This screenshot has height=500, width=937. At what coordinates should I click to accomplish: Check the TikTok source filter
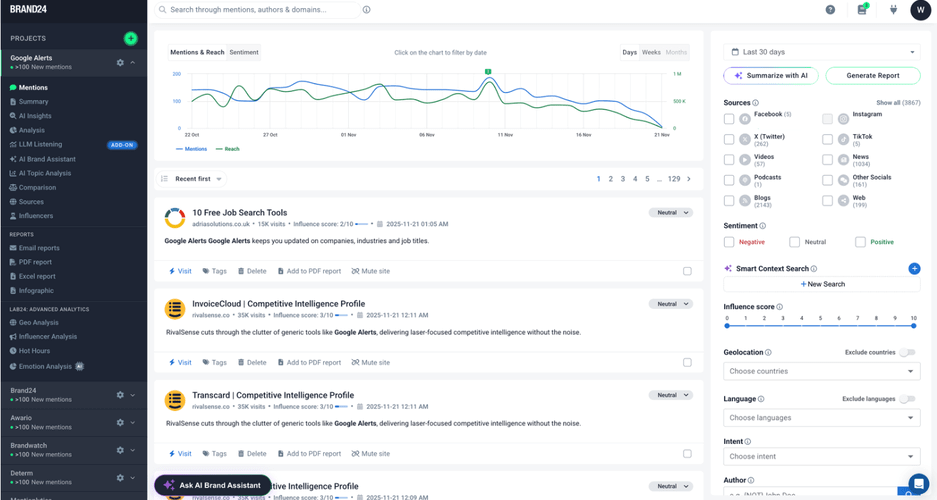827,139
